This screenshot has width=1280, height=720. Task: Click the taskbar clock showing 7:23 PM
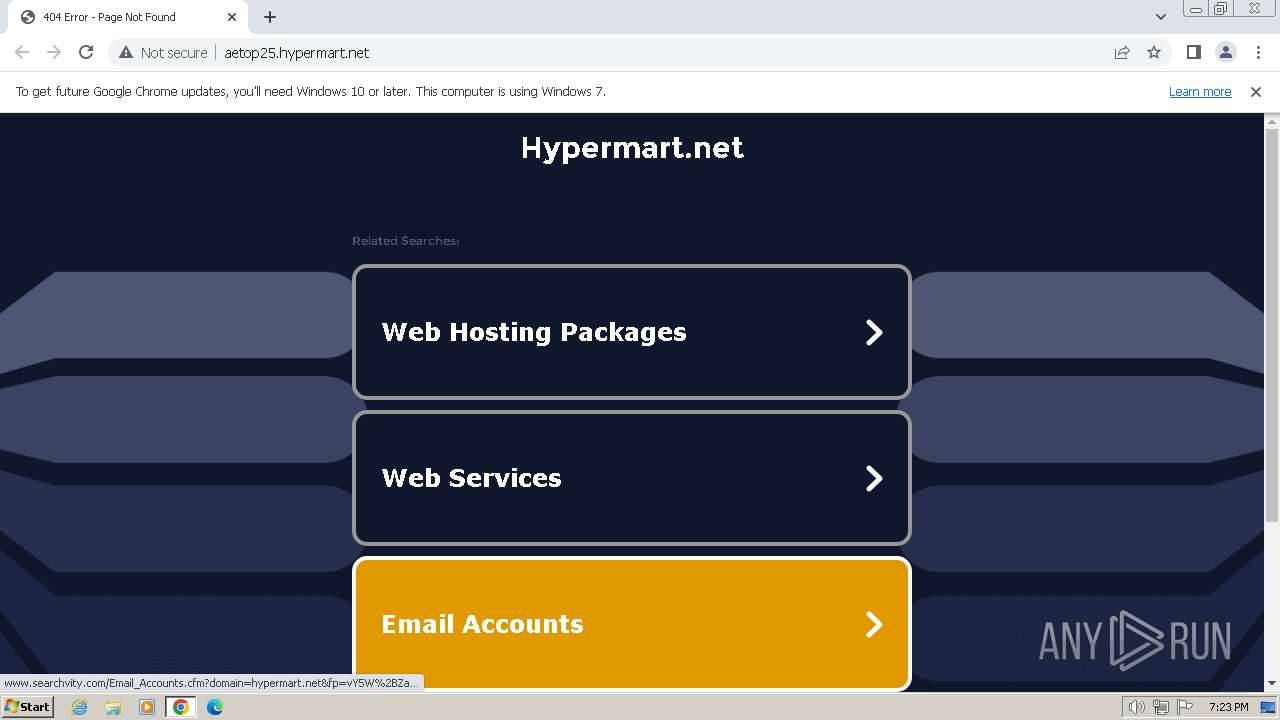[1228, 707]
